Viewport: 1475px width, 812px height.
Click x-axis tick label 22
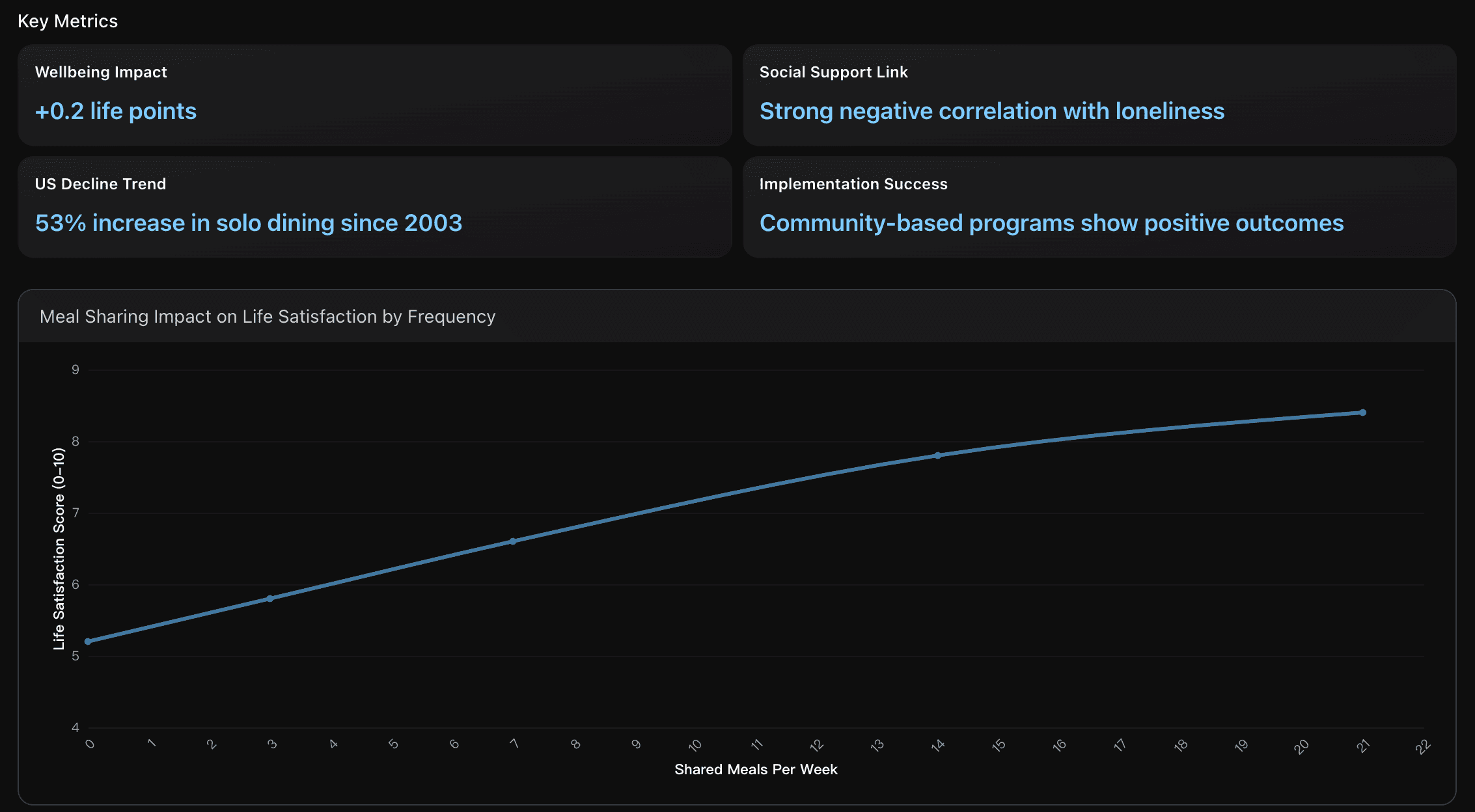click(1422, 746)
